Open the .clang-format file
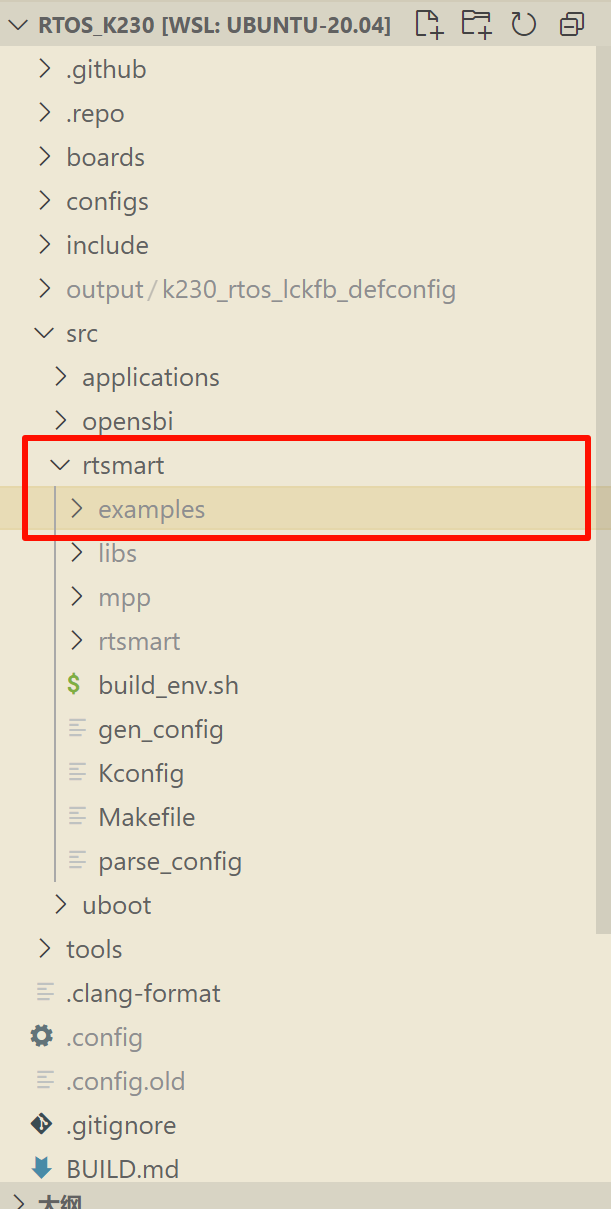The image size is (611, 1209). click(x=143, y=993)
